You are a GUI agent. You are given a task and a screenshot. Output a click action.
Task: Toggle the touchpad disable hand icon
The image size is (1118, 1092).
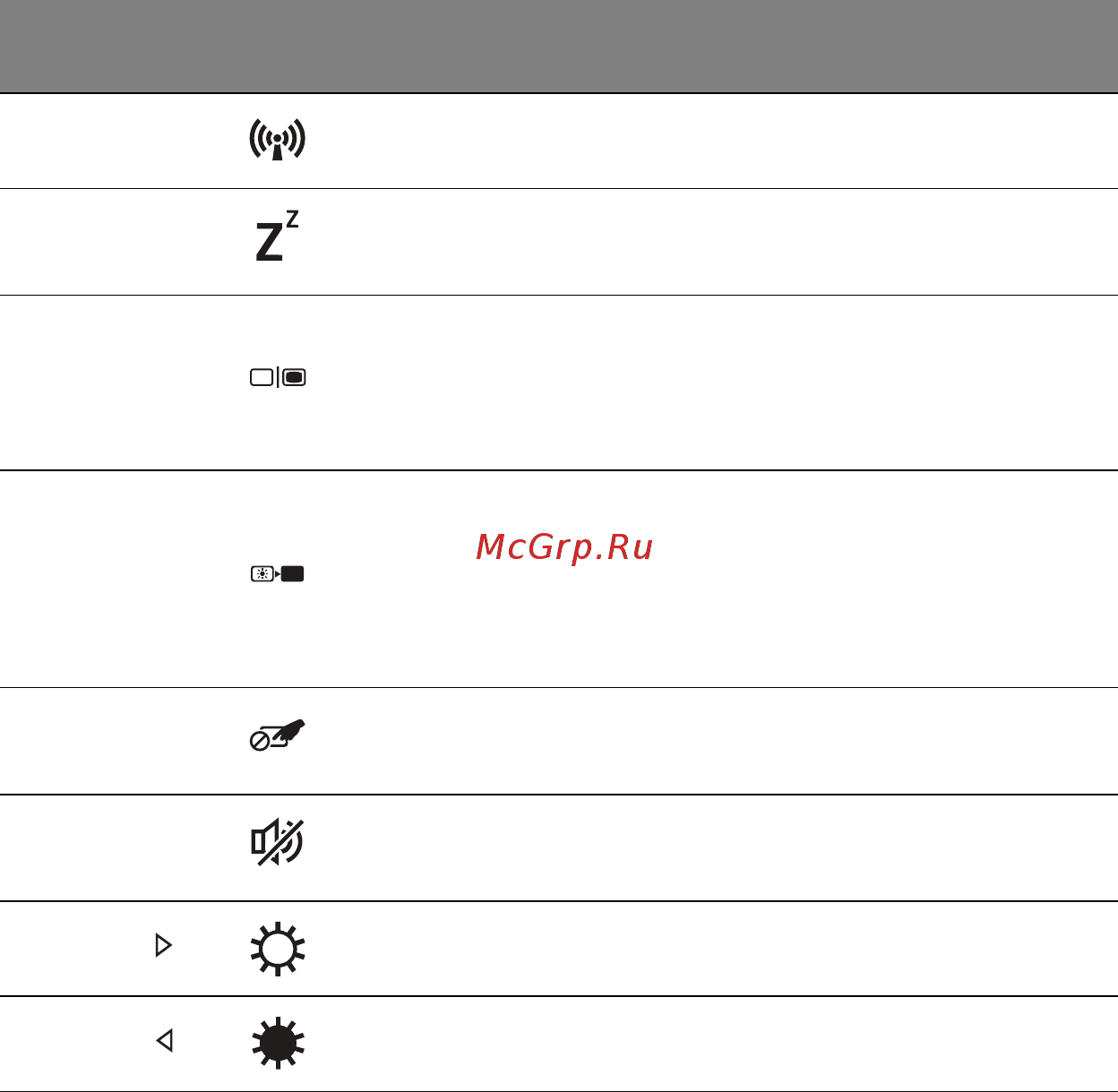click(x=277, y=735)
